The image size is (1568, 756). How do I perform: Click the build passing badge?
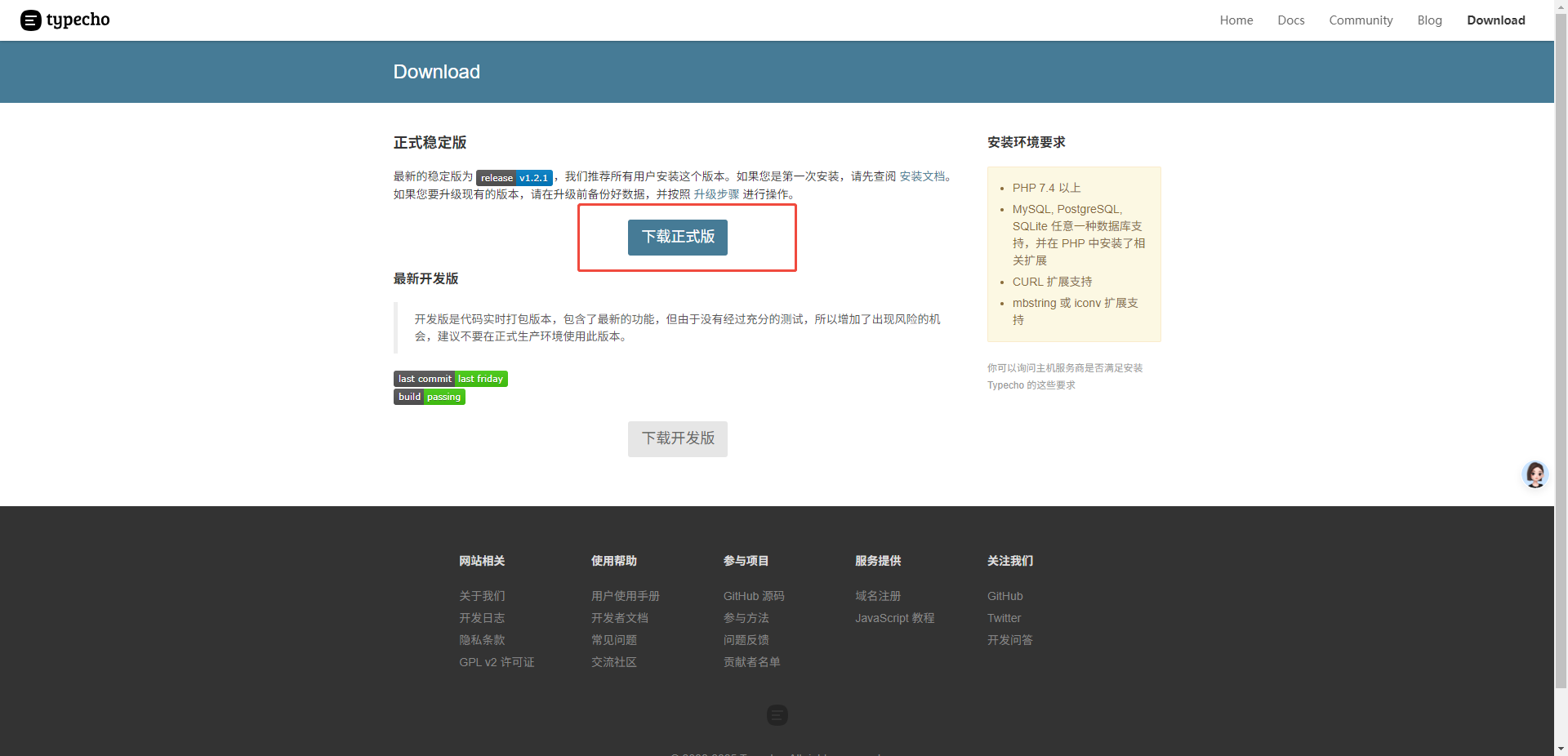[430, 397]
